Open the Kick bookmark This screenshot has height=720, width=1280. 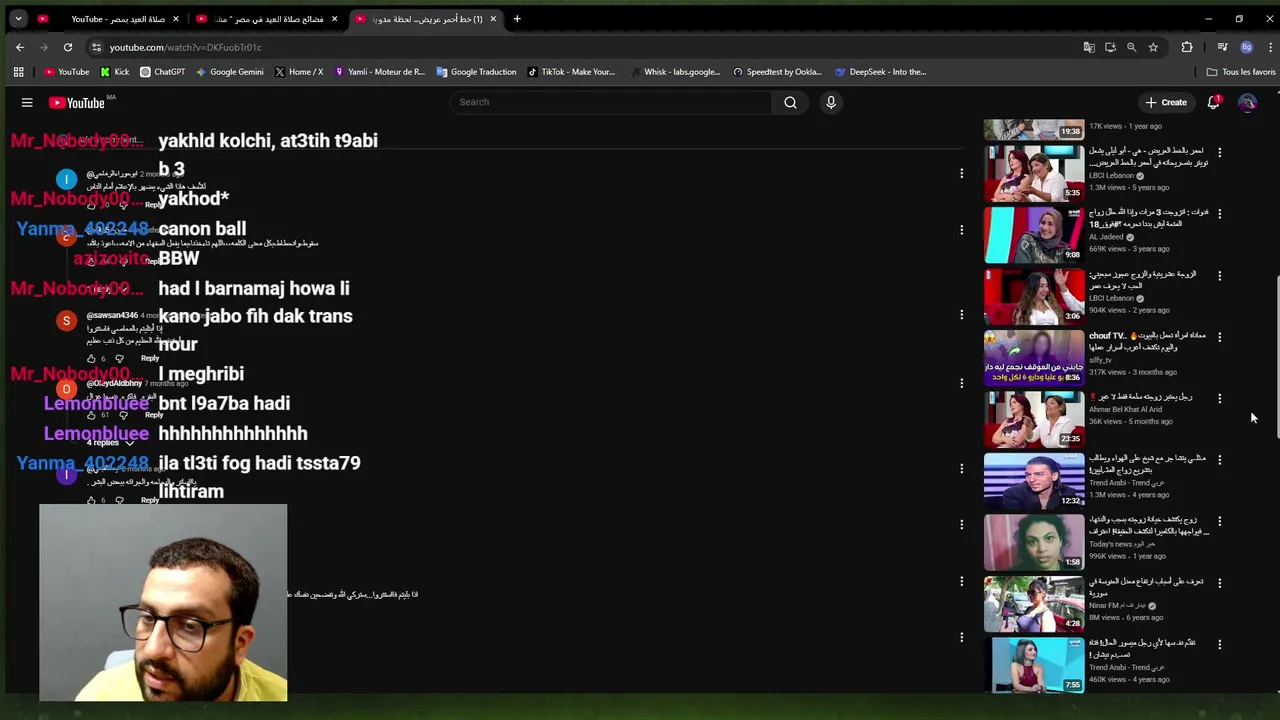coord(115,72)
